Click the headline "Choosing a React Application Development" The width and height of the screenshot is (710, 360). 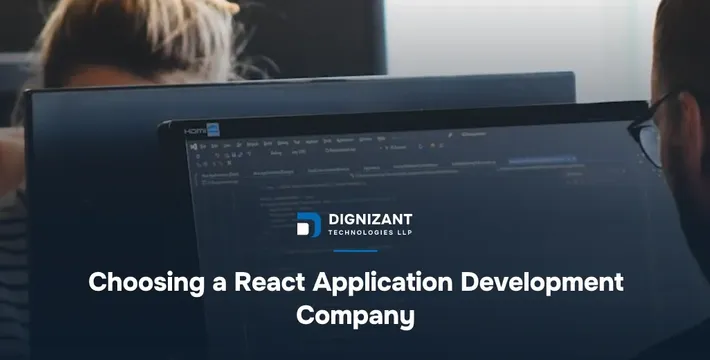pyautogui.click(x=356, y=283)
